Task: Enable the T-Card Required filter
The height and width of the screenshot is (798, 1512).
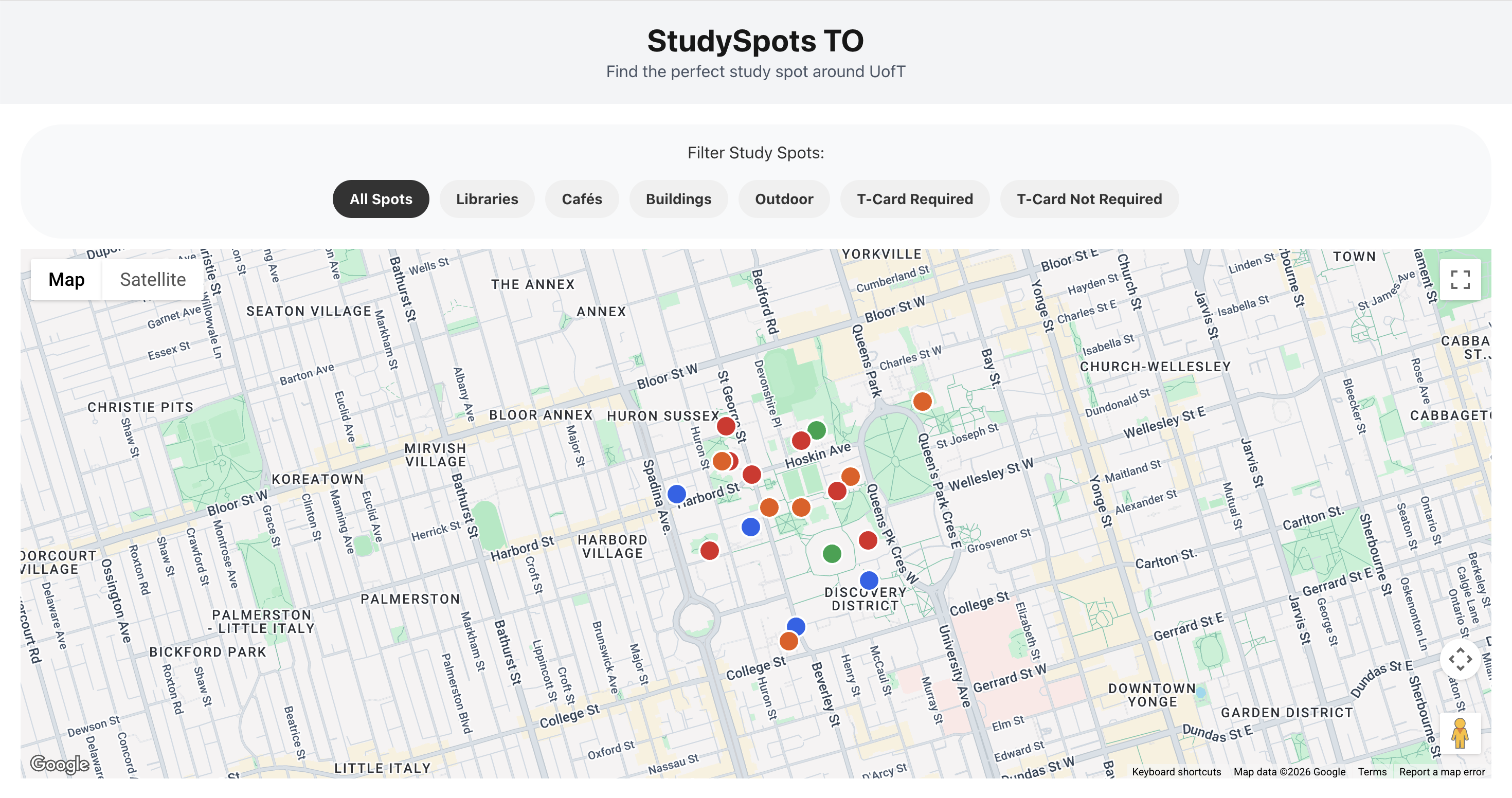Action: (x=914, y=199)
